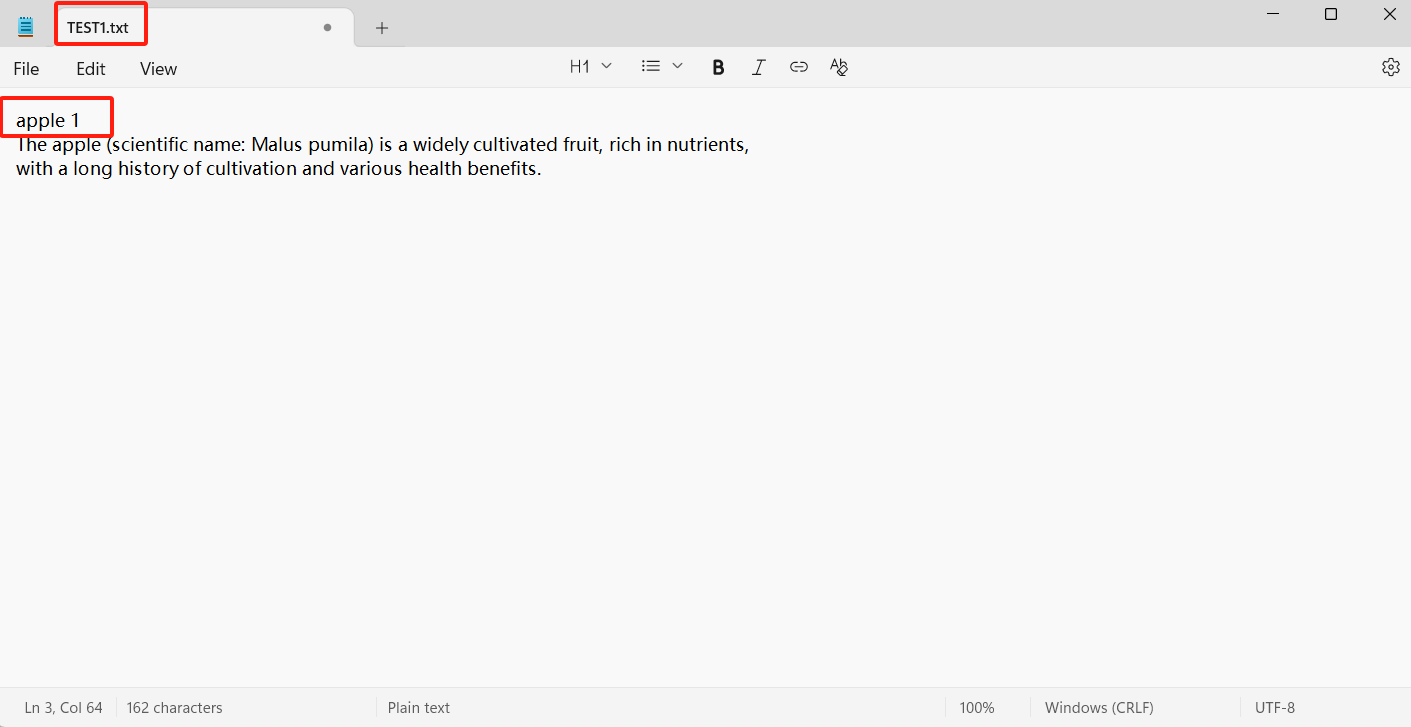Click Windows (CRLF) line ending indicator
This screenshot has width=1411, height=727.
[x=1099, y=707]
